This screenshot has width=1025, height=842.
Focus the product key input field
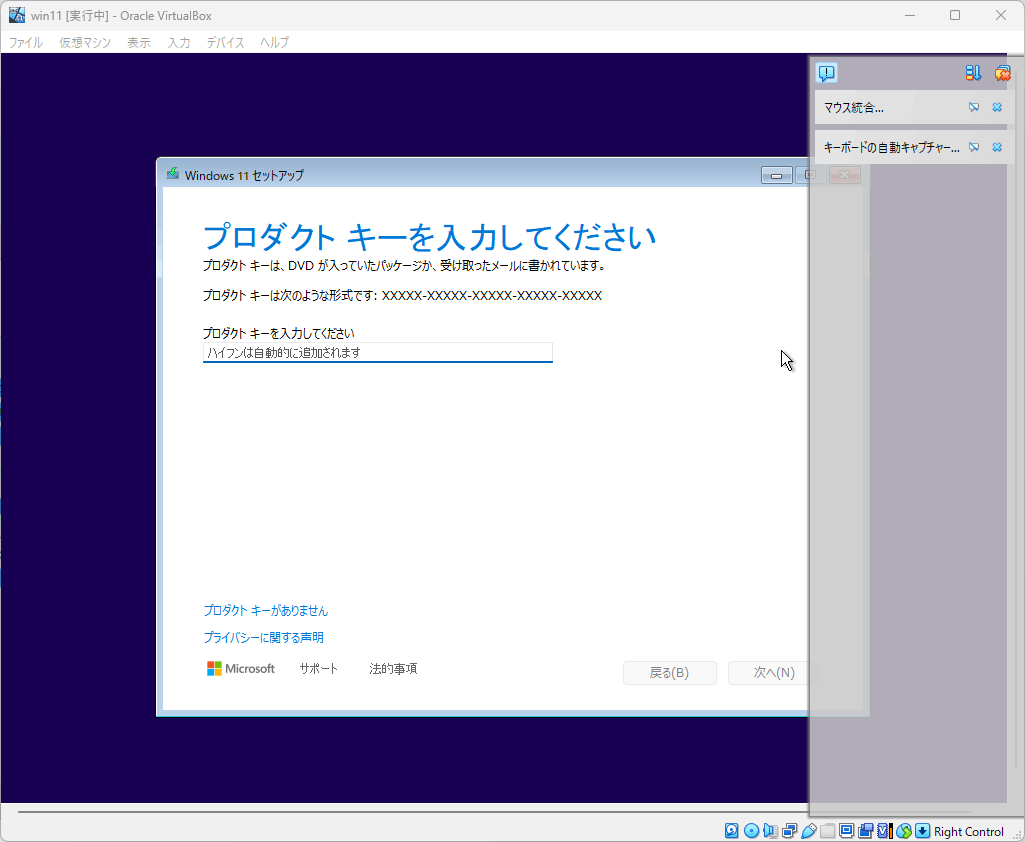(x=378, y=352)
